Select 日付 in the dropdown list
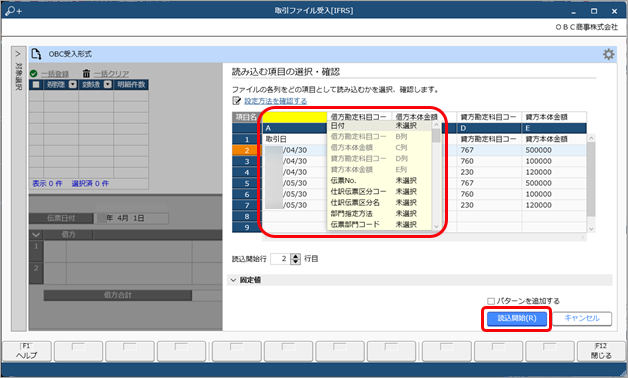Viewport: 628px width, 378px height. point(380,126)
